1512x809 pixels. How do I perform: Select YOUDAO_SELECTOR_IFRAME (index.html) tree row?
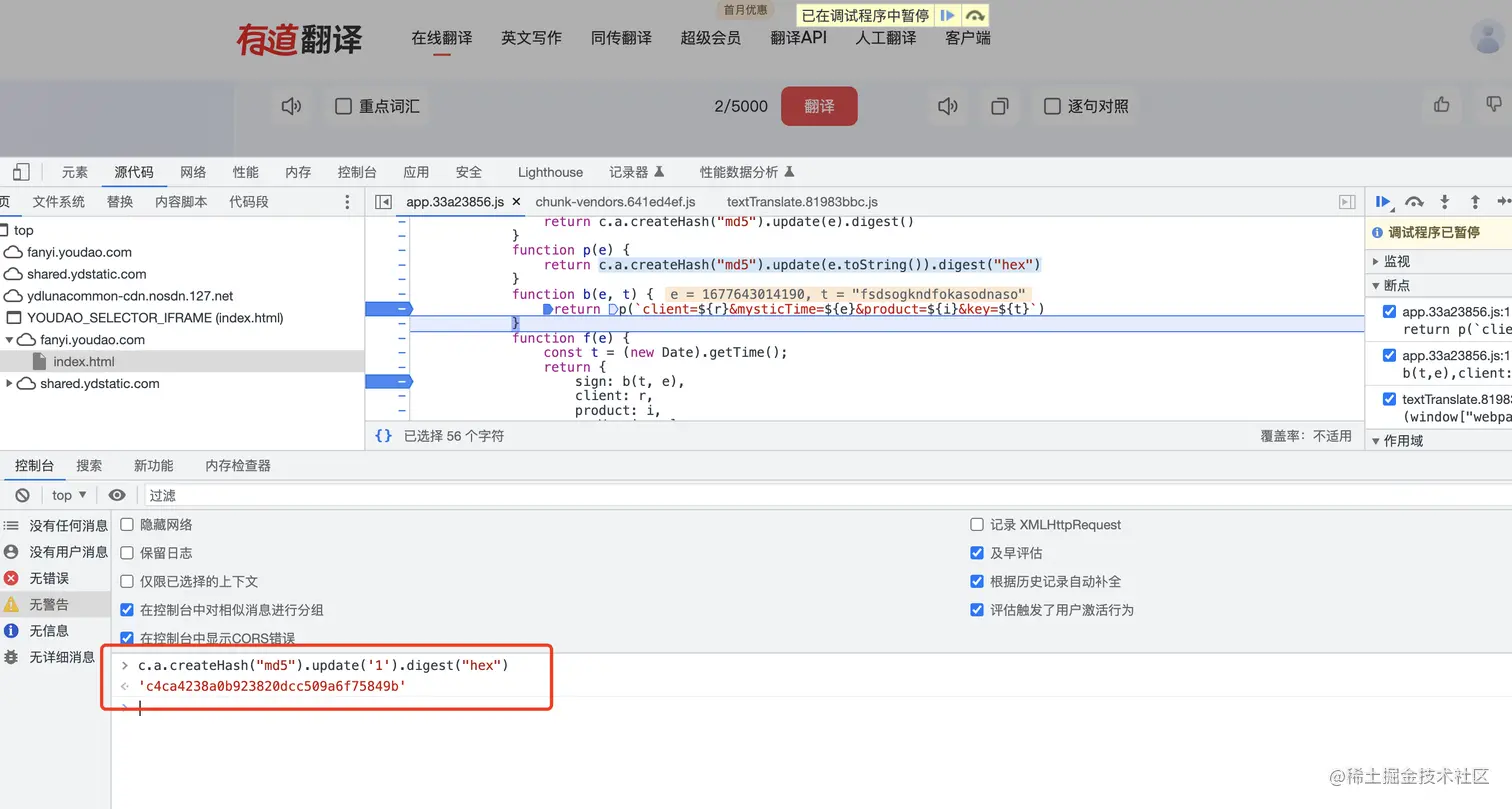(155, 318)
